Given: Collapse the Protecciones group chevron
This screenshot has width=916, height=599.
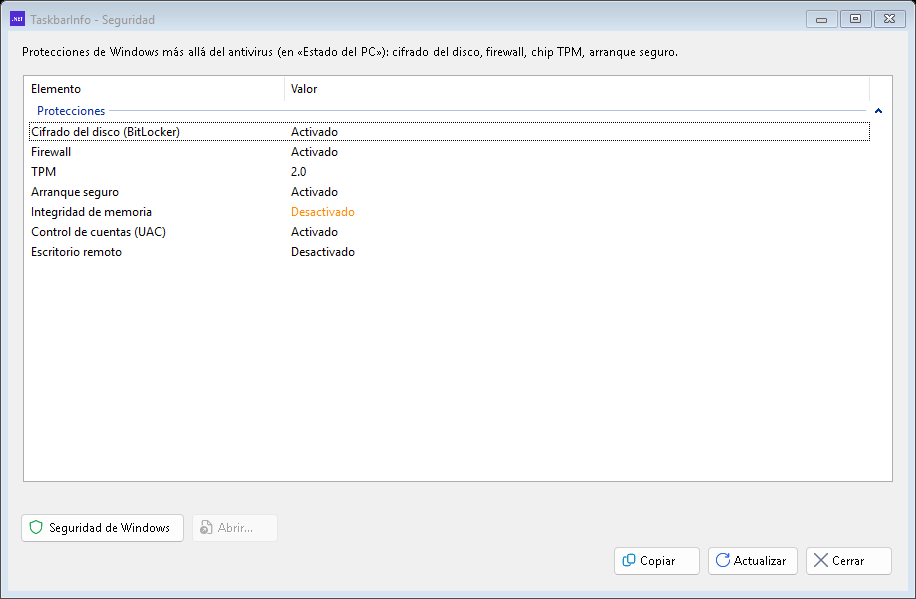Looking at the screenshot, I should [x=878, y=110].
